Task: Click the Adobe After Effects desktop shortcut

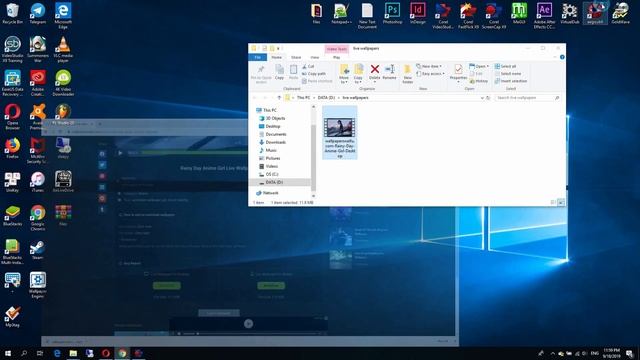Action: [544, 16]
